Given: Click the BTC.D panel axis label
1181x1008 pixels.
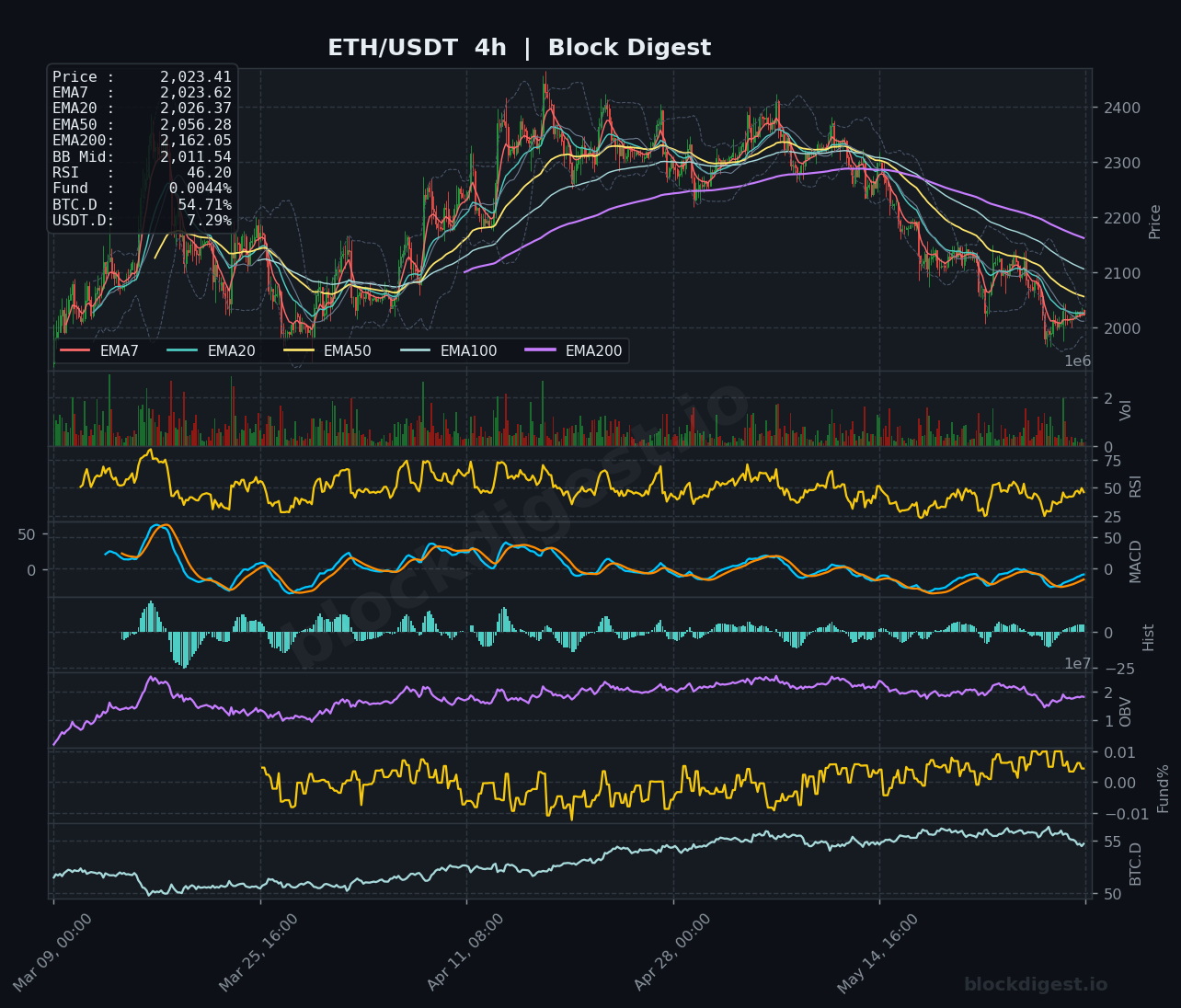Looking at the screenshot, I should point(1136,864).
